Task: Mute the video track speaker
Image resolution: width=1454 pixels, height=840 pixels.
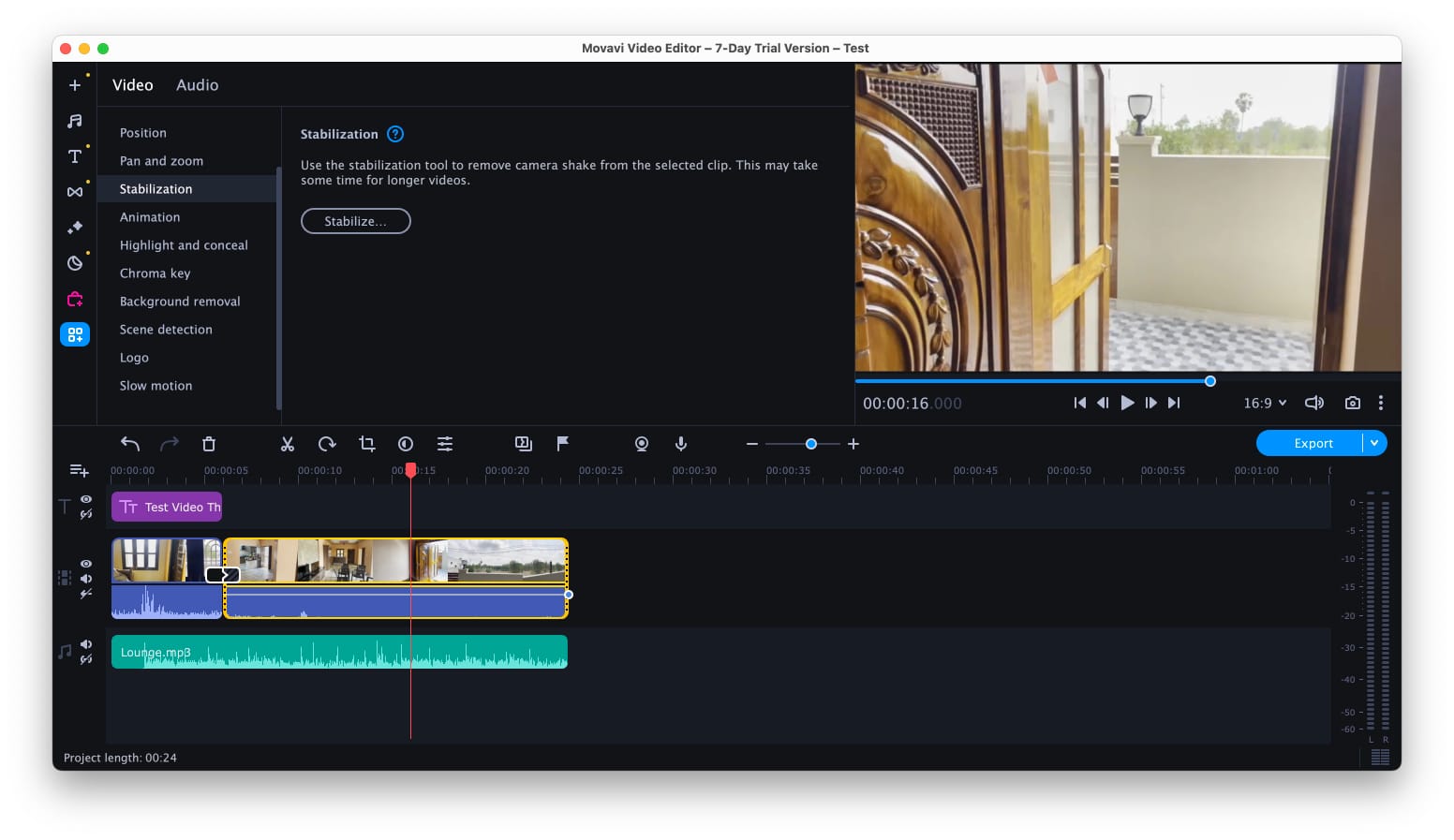Action: tap(86, 579)
